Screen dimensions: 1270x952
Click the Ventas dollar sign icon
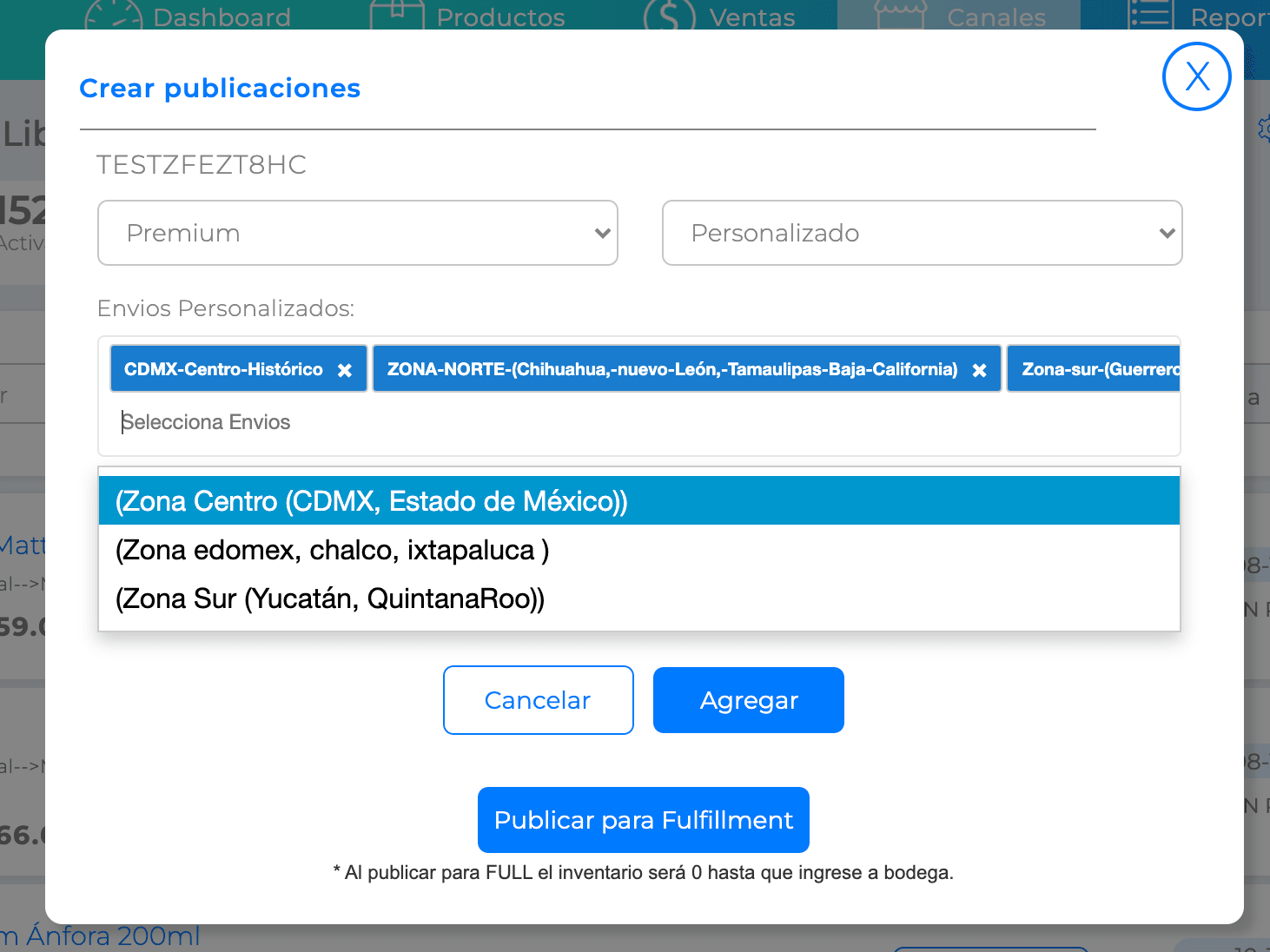670,15
